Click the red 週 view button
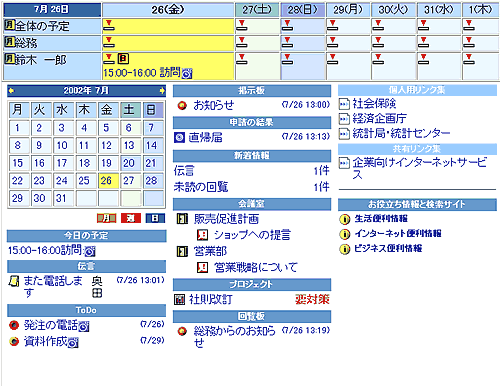The height and width of the screenshot is (386, 500). (x=131, y=218)
